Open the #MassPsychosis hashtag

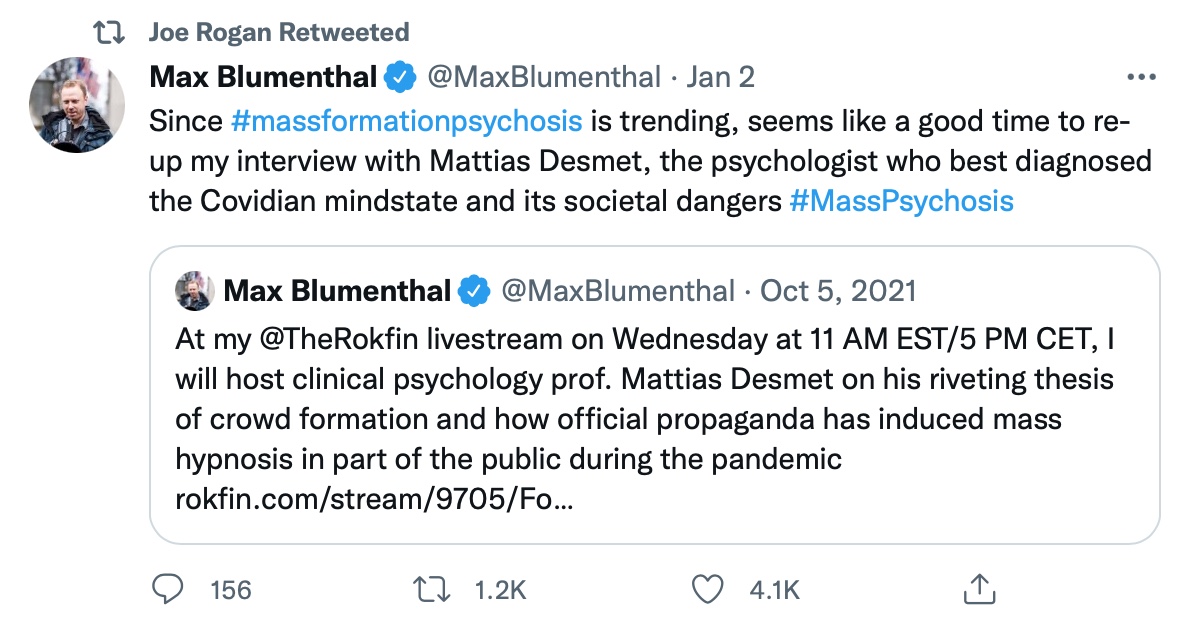tap(901, 201)
